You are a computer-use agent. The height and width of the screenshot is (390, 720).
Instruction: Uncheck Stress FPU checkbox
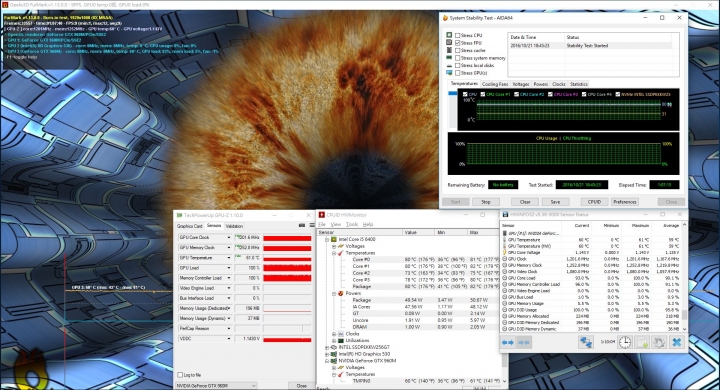point(457,43)
